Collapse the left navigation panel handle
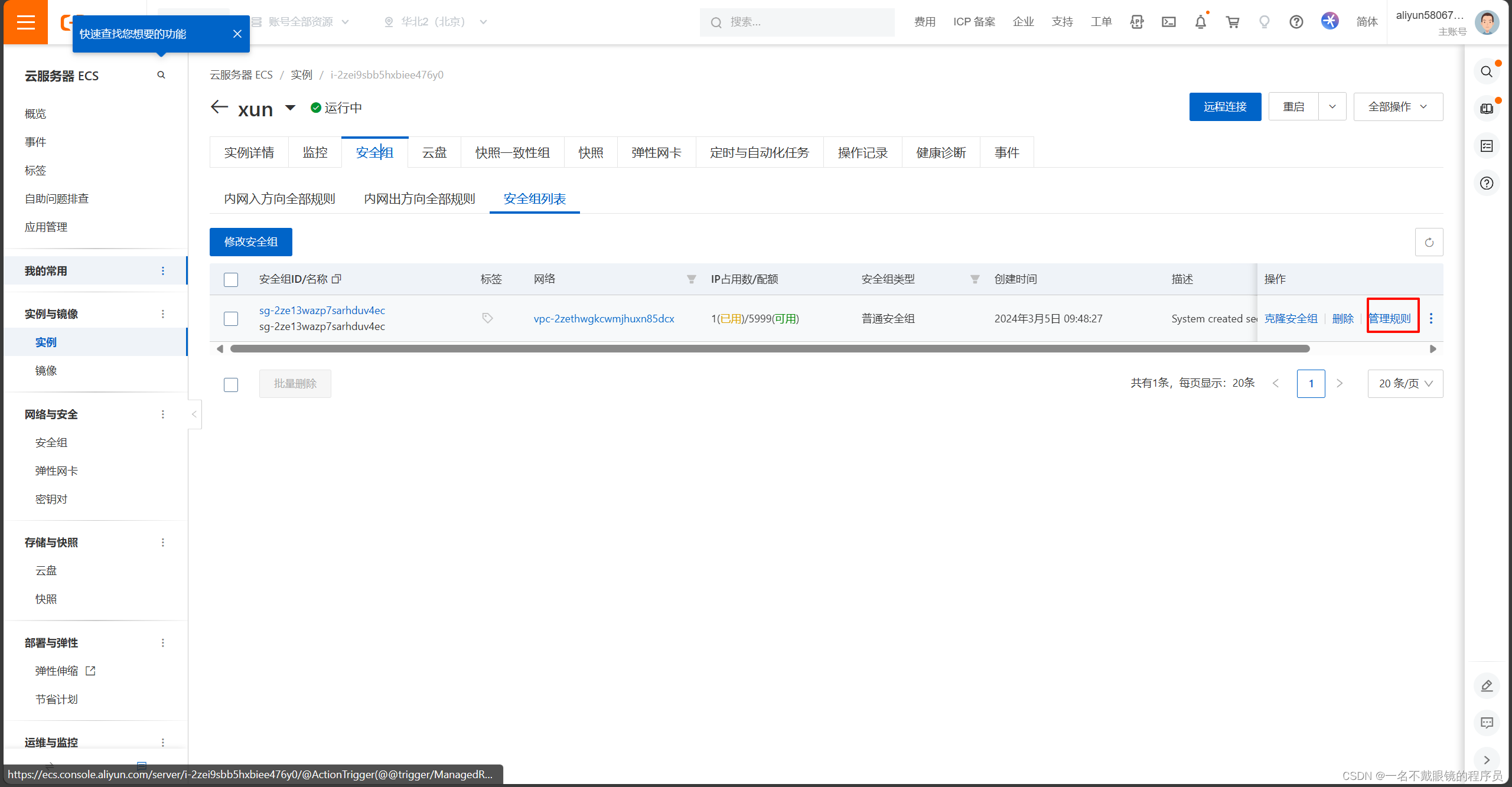This screenshot has width=1512, height=787. (194, 414)
